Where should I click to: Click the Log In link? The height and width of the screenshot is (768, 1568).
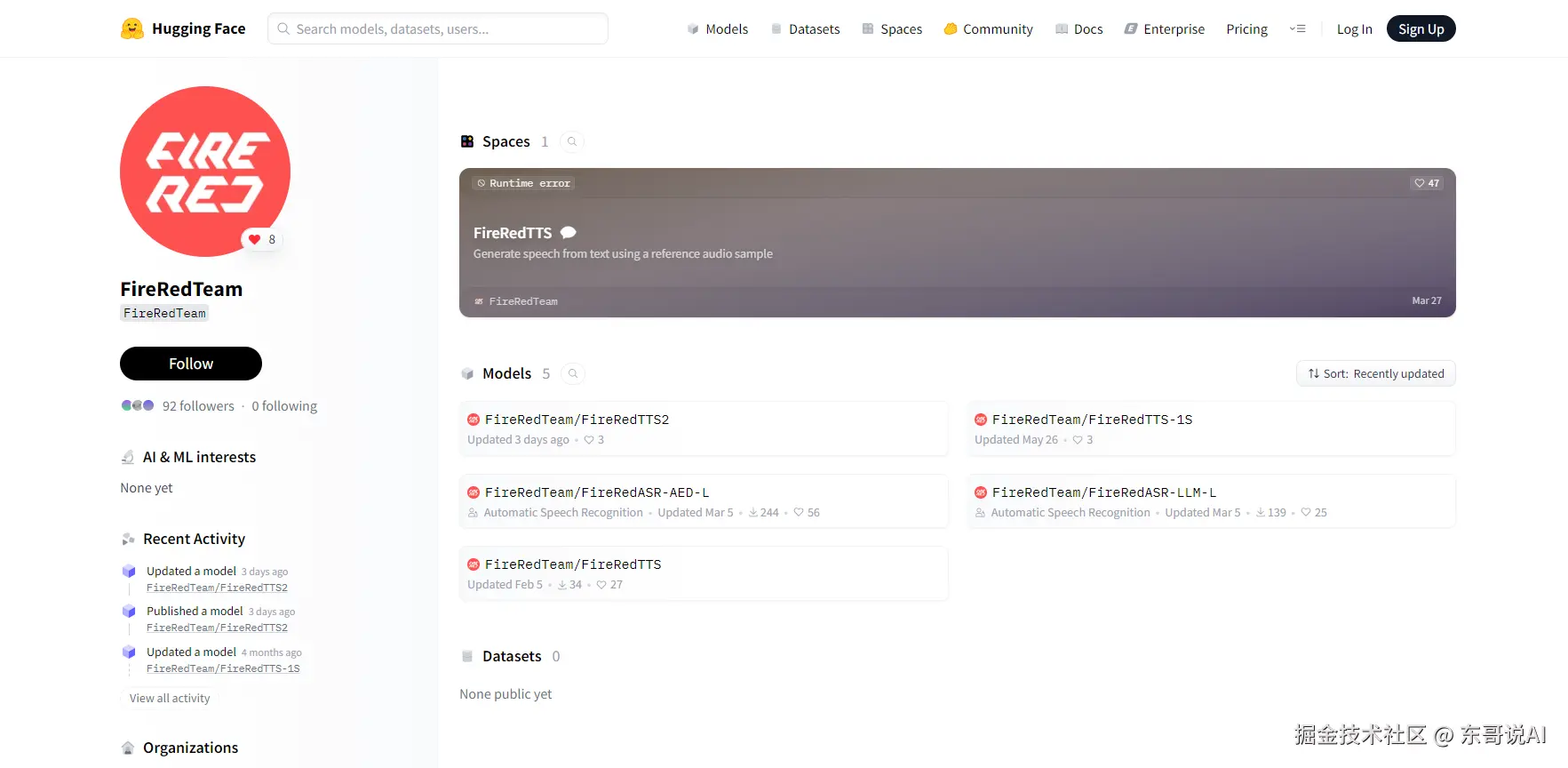pyautogui.click(x=1354, y=29)
